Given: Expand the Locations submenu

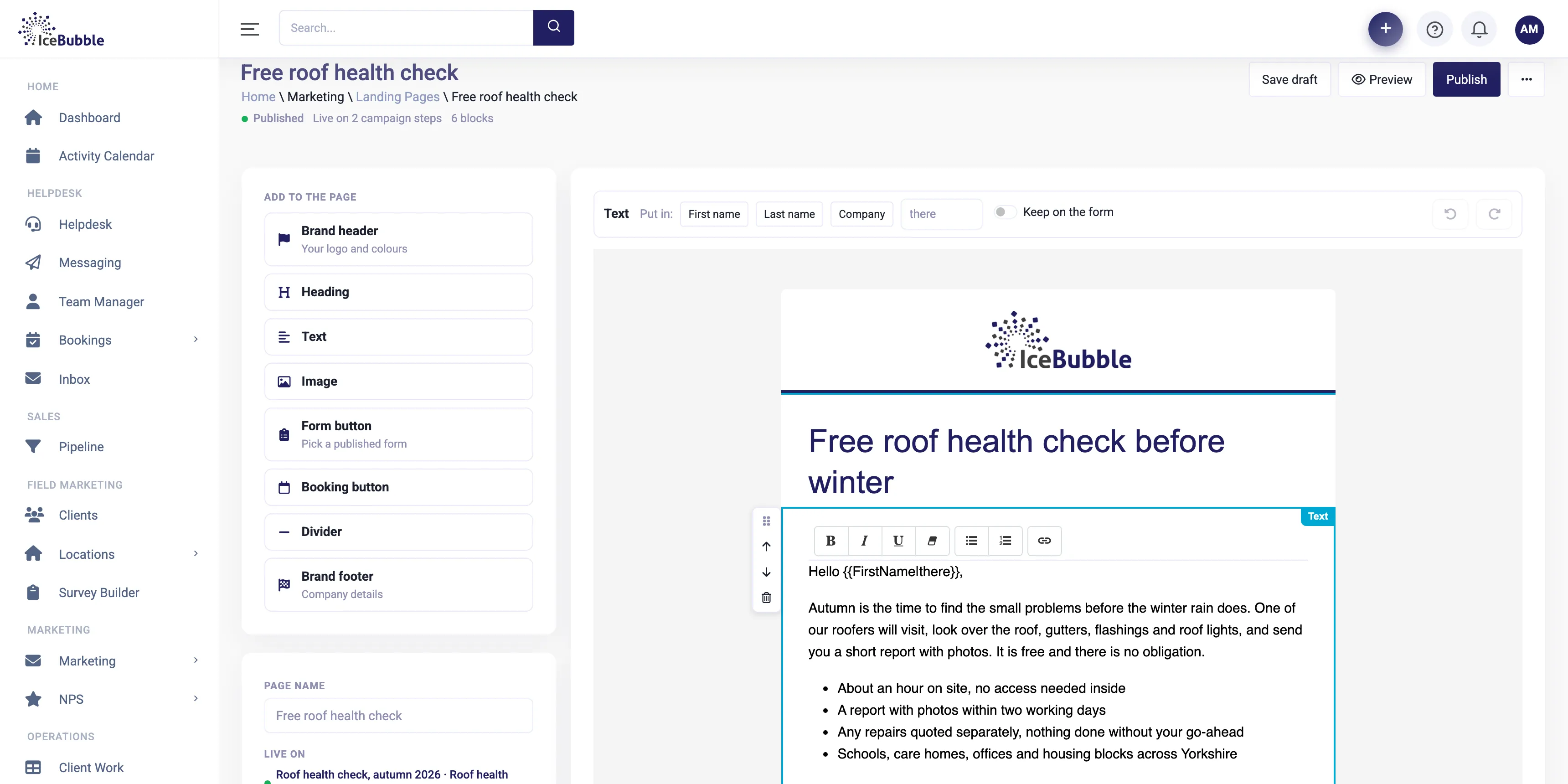Looking at the screenshot, I should point(196,553).
